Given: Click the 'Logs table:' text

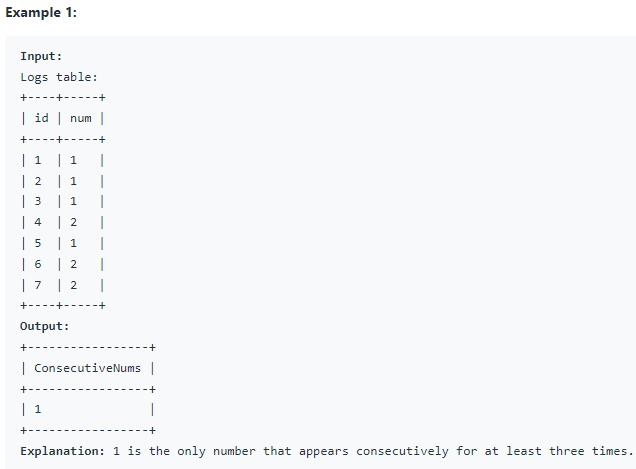Looking at the screenshot, I should 59,77.
